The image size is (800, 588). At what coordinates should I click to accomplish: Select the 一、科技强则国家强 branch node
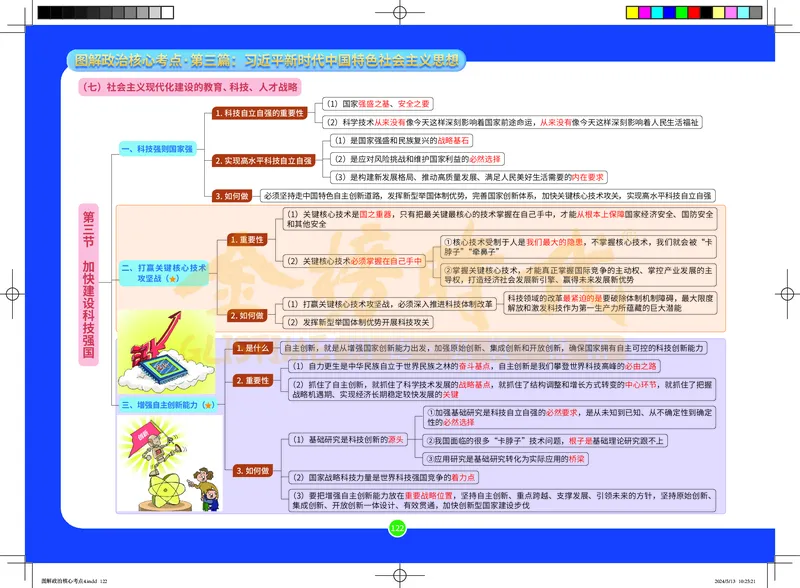point(157,148)
